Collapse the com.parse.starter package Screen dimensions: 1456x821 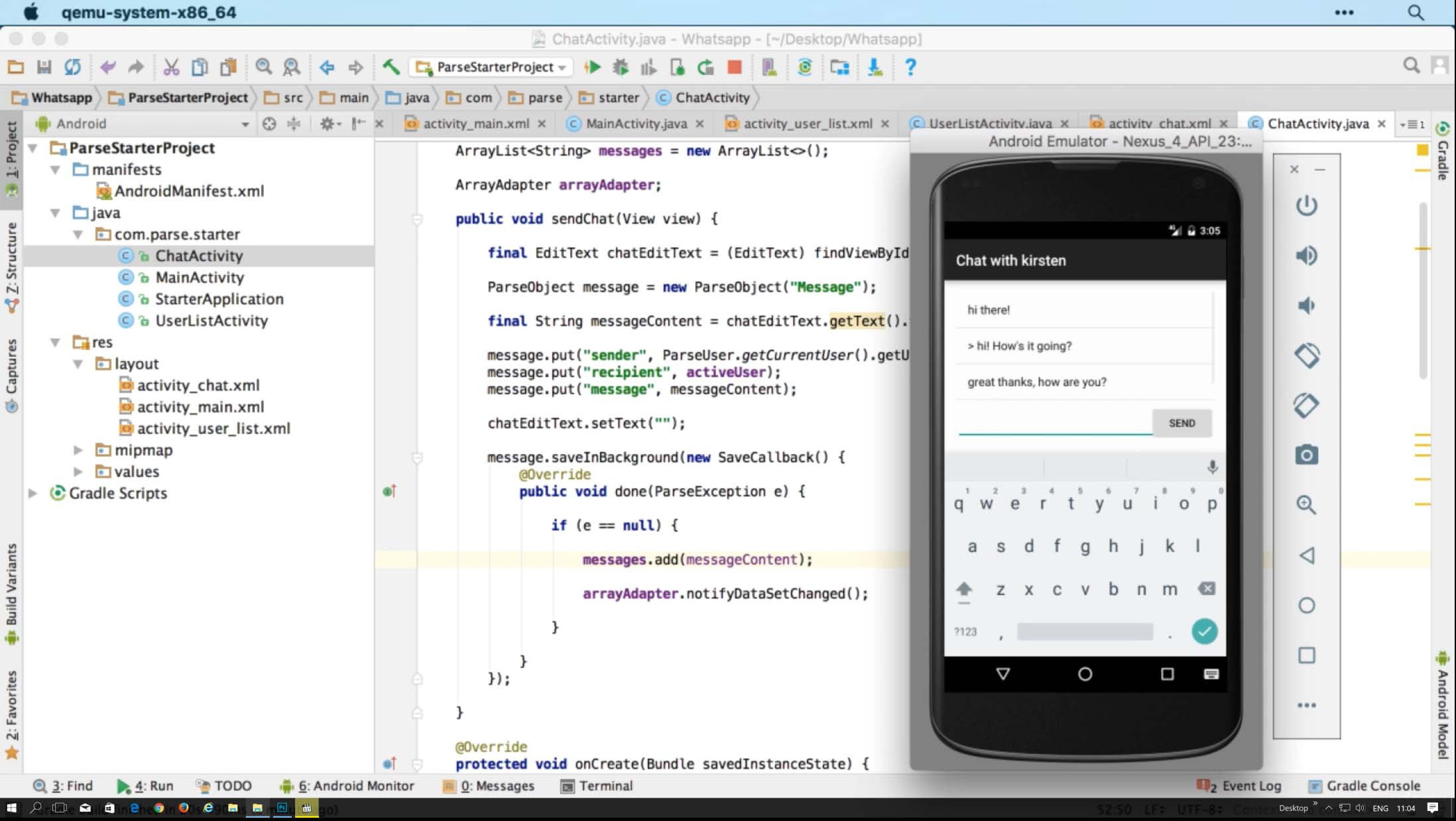(x=78, y=235)
